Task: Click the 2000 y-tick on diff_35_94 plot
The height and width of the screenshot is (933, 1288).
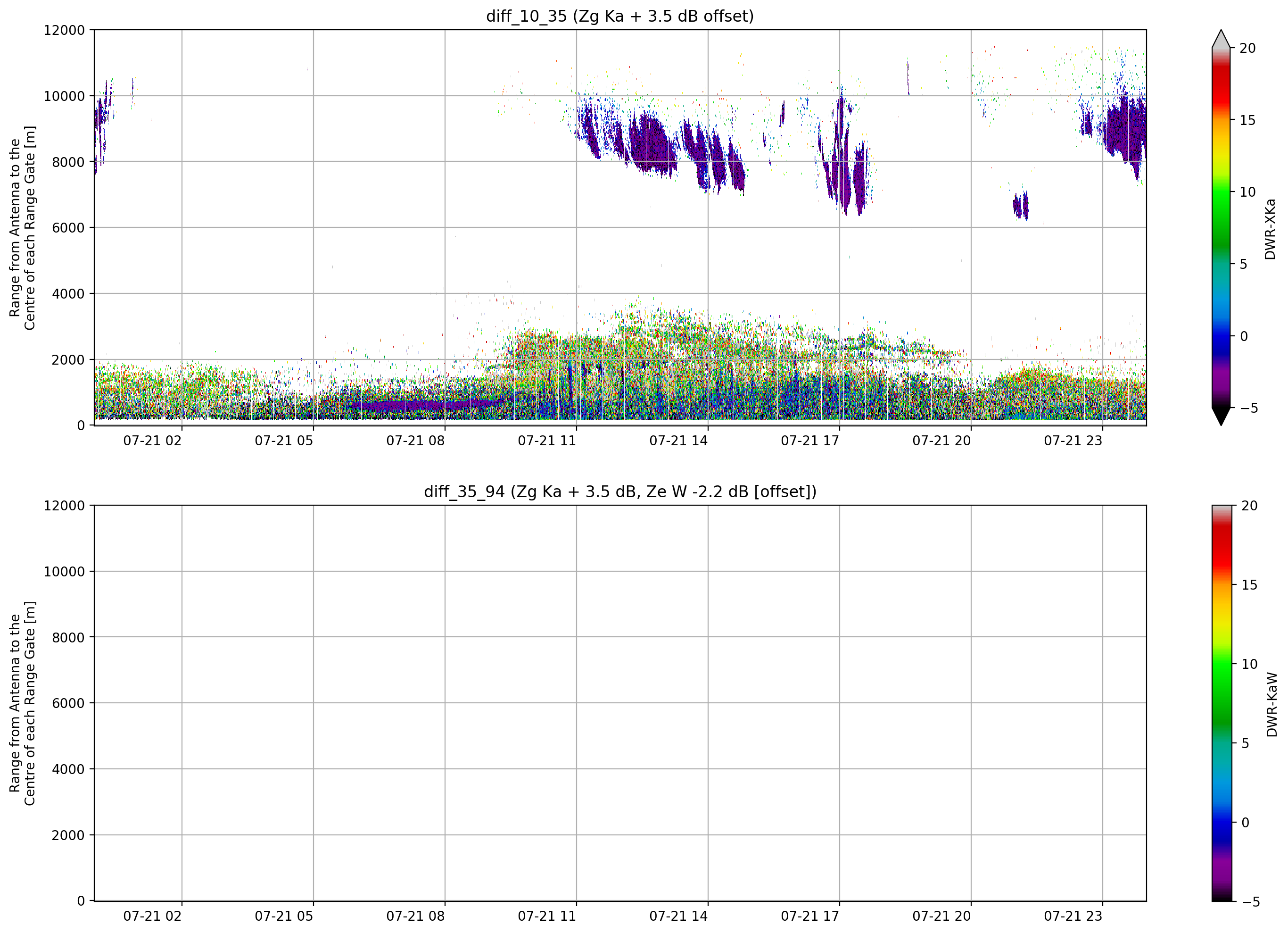Action: click(68, 835)
